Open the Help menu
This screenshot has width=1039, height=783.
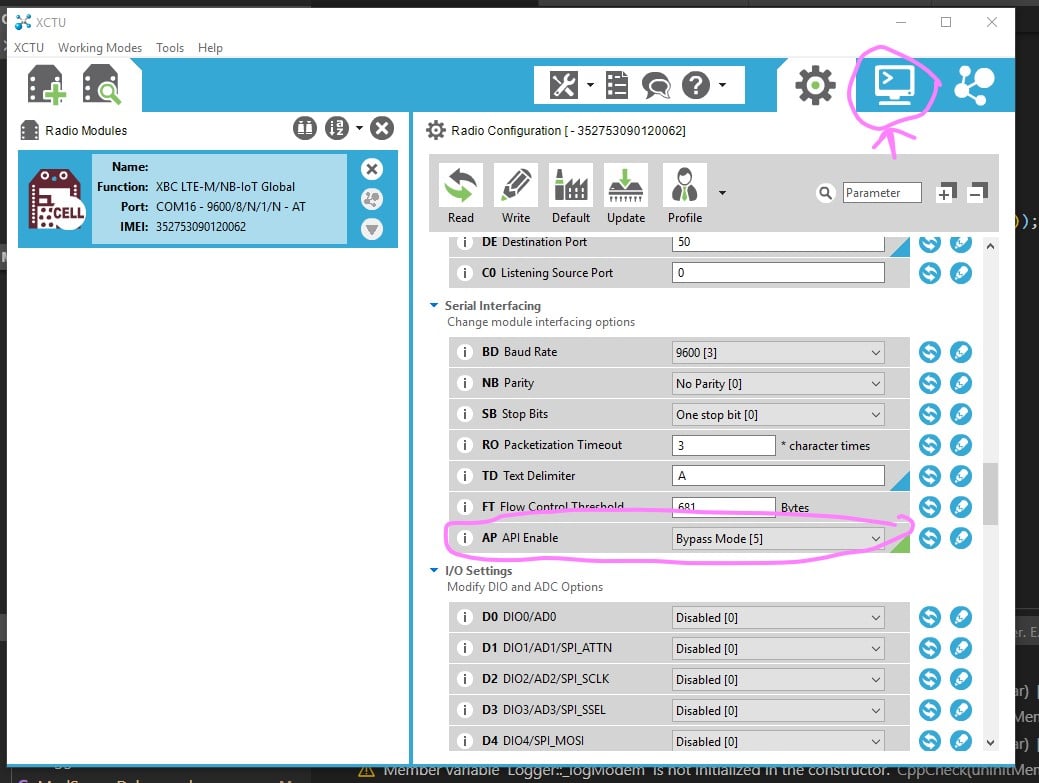210,48
